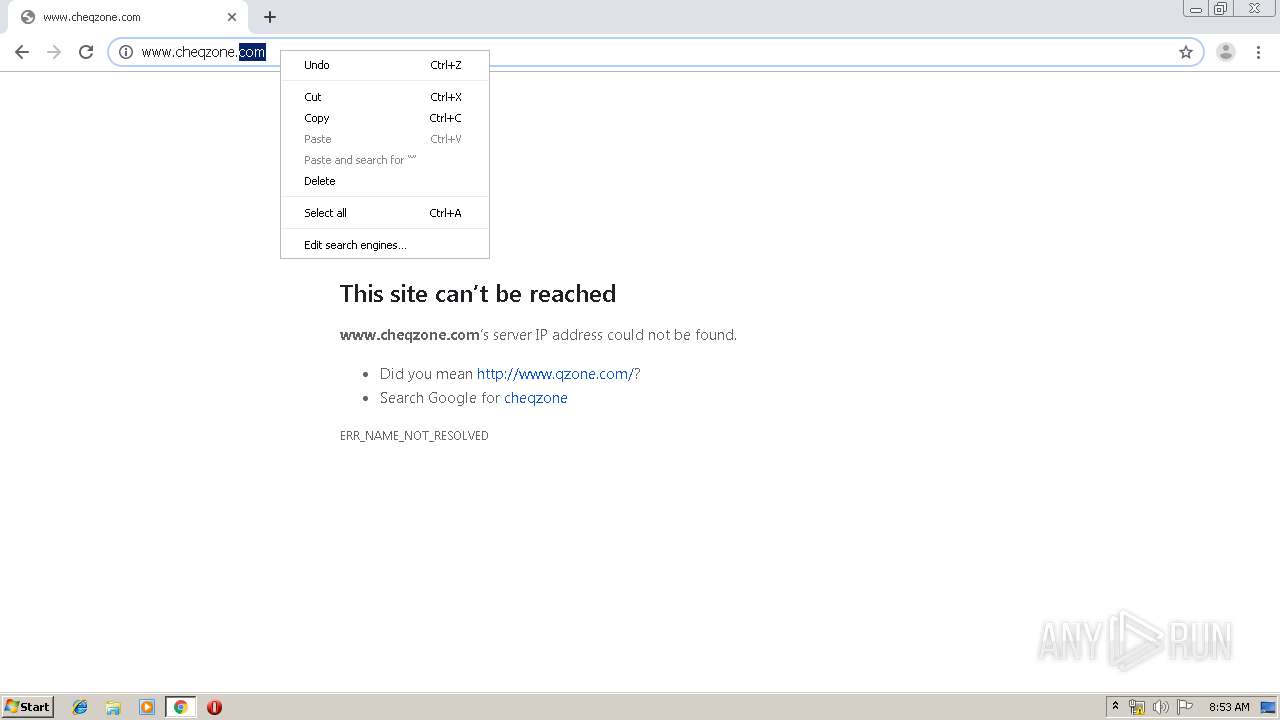
Task: Go back using the back arrow
Action: click(x=22, y=52)
